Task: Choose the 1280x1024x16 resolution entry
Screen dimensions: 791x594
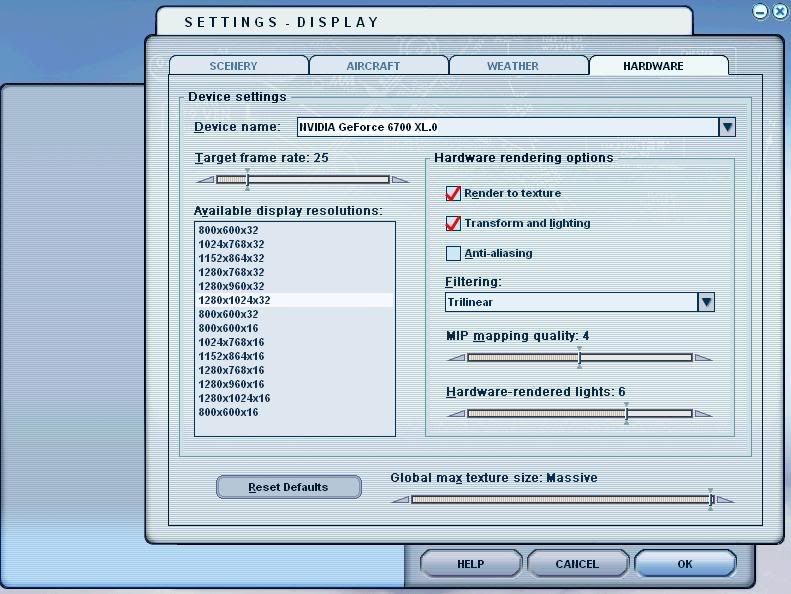Action: click(295, 398)
